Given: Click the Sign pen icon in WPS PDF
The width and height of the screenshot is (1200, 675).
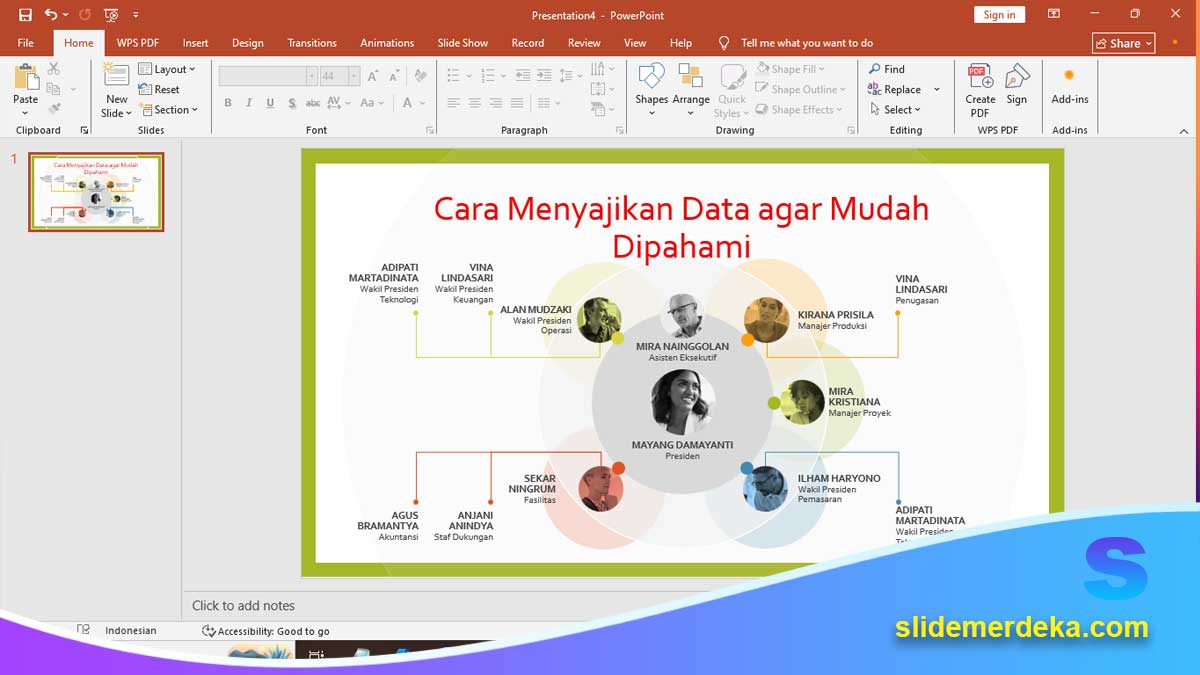Looking at the screenshot, I should [x=1017, y=77].
